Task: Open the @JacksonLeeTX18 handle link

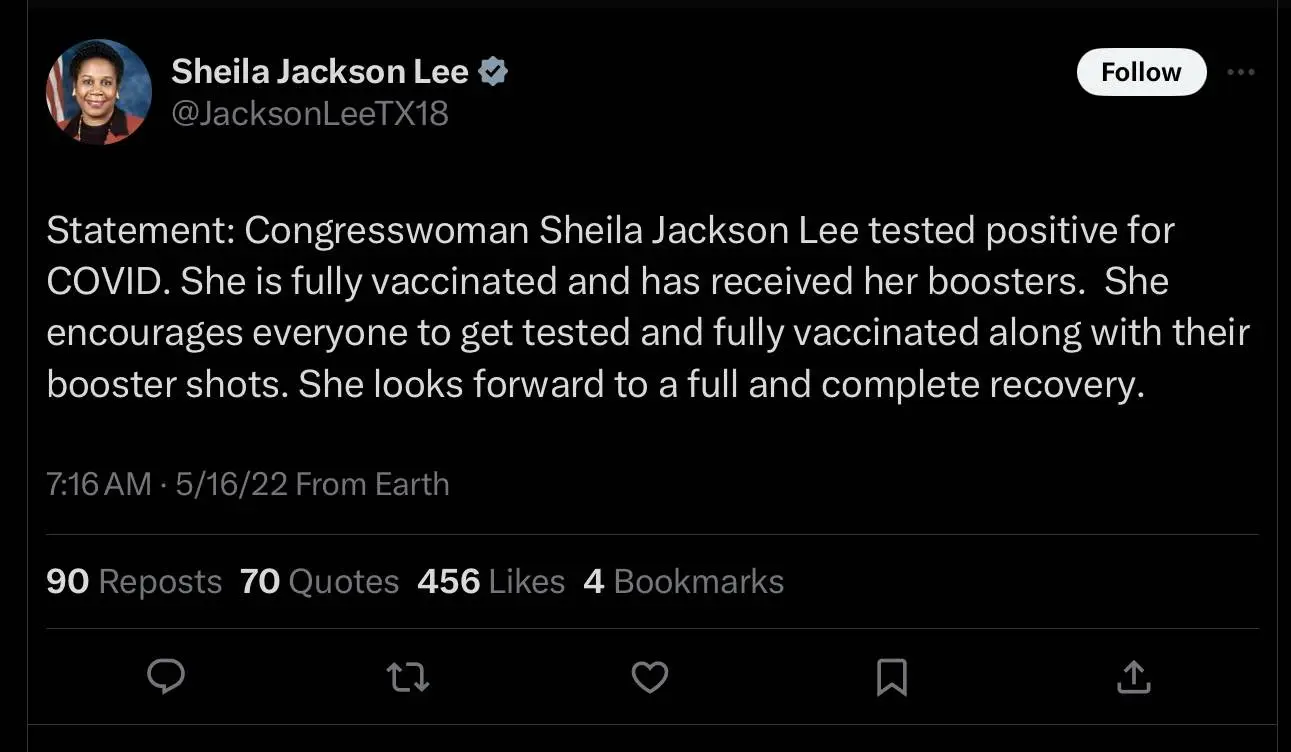Action: coord(310,114)
